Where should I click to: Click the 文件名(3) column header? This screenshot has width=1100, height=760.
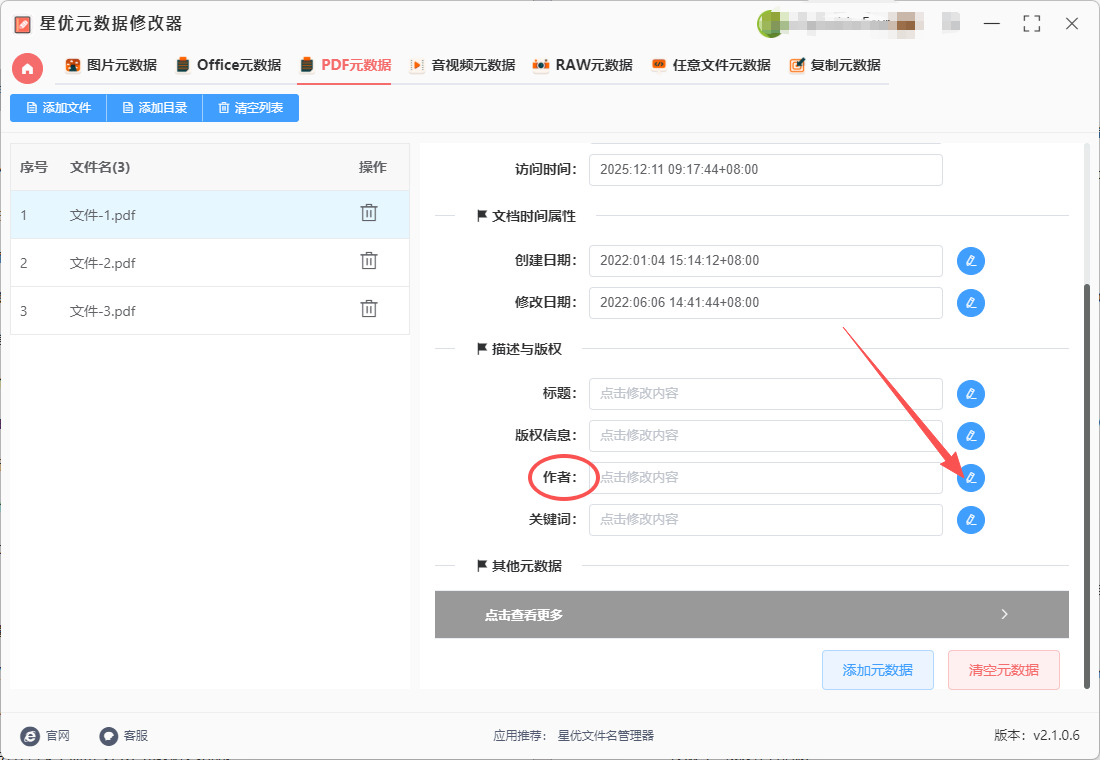[100, 167]
